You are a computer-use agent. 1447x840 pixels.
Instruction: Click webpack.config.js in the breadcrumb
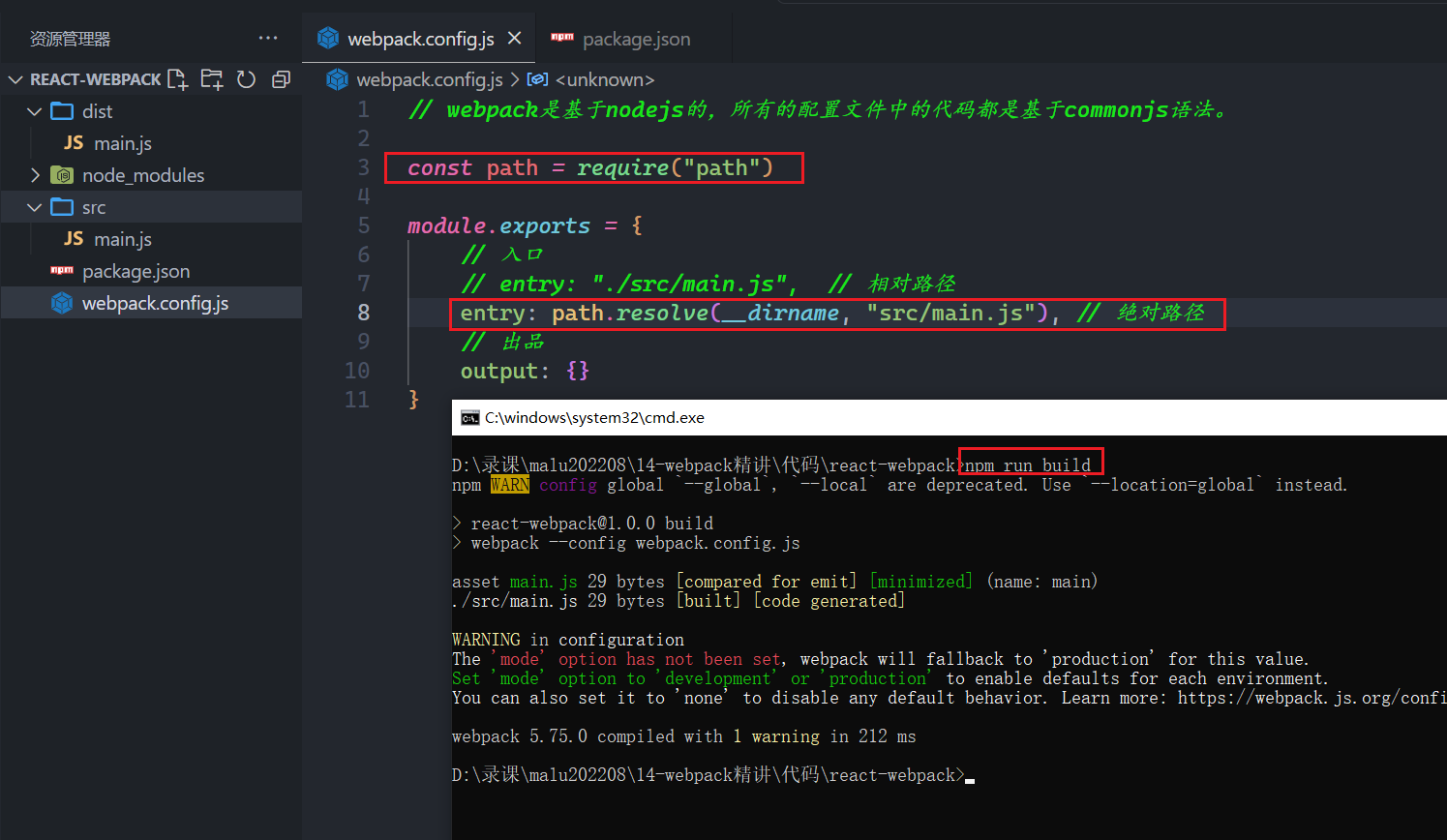click(x=430, y=79)
